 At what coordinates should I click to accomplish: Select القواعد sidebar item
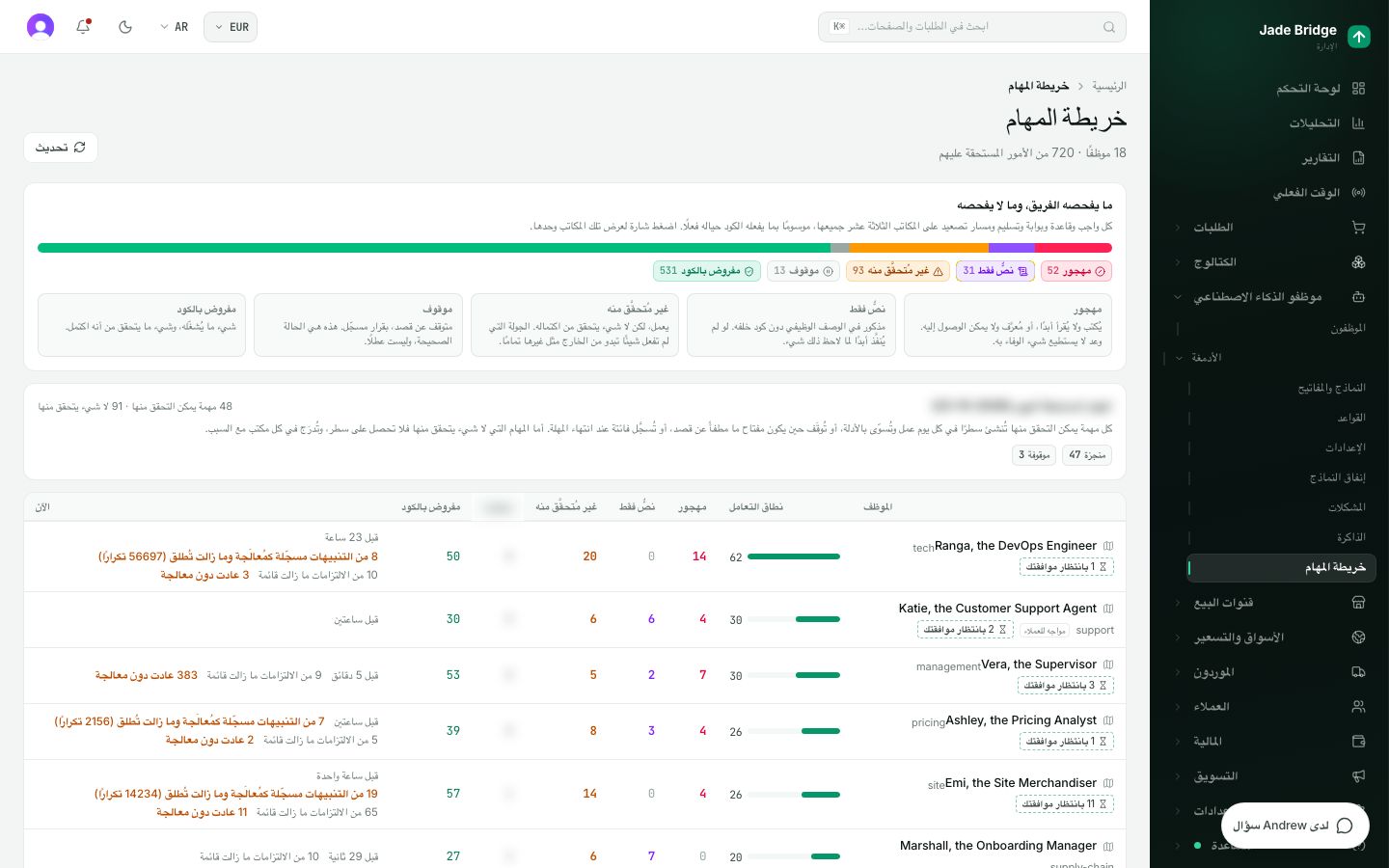(1351, 418)
